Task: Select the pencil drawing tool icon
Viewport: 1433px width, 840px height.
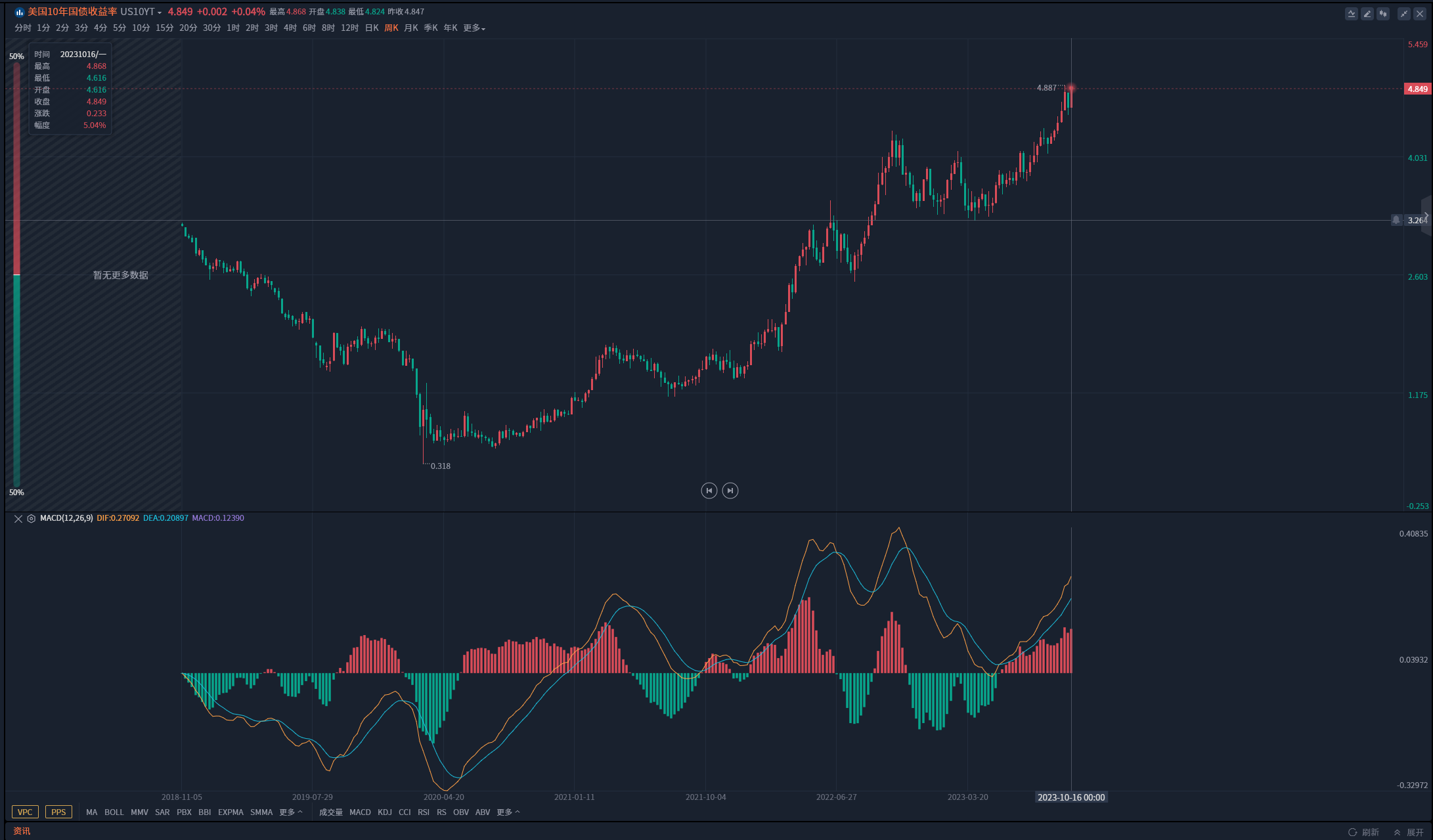Action: click(1367, 14)
